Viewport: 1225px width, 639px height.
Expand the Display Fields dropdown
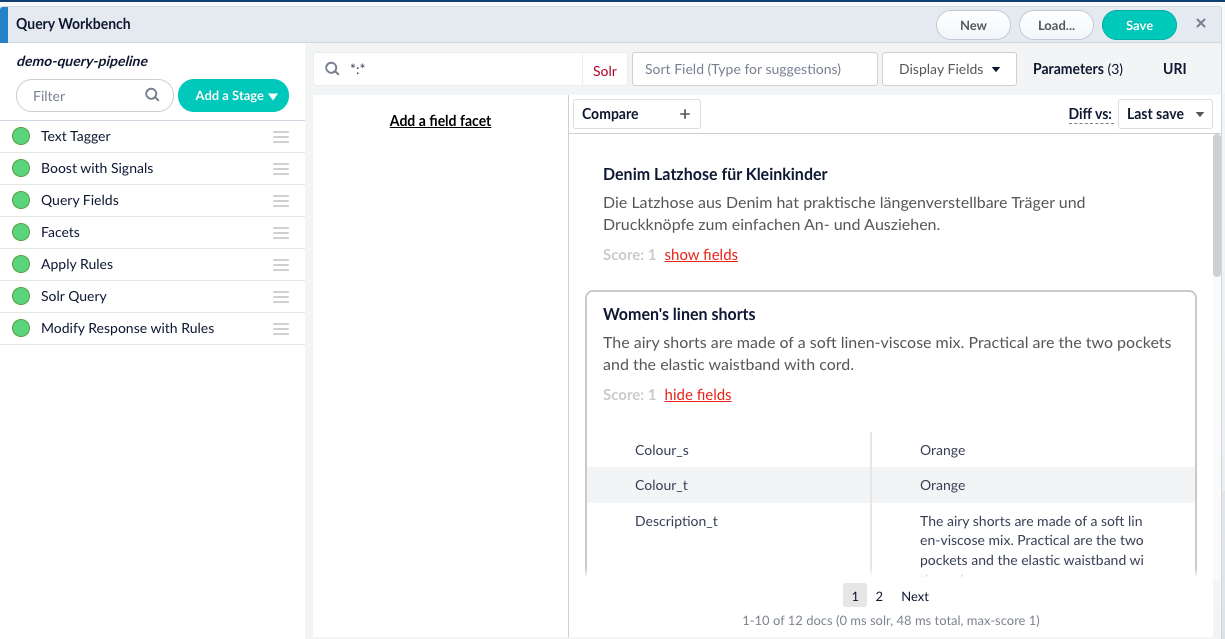coord(949,69)
